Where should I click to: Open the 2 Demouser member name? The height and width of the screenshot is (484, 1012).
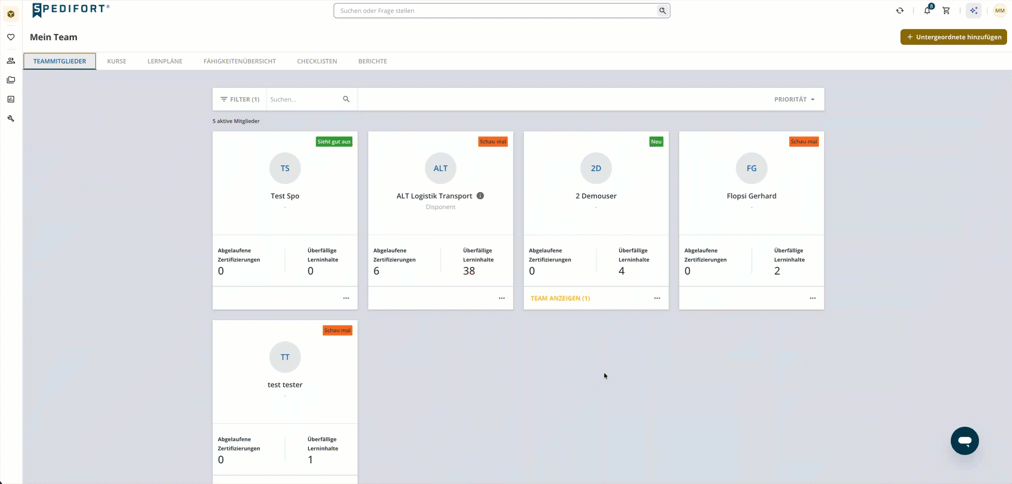point(596,196)
